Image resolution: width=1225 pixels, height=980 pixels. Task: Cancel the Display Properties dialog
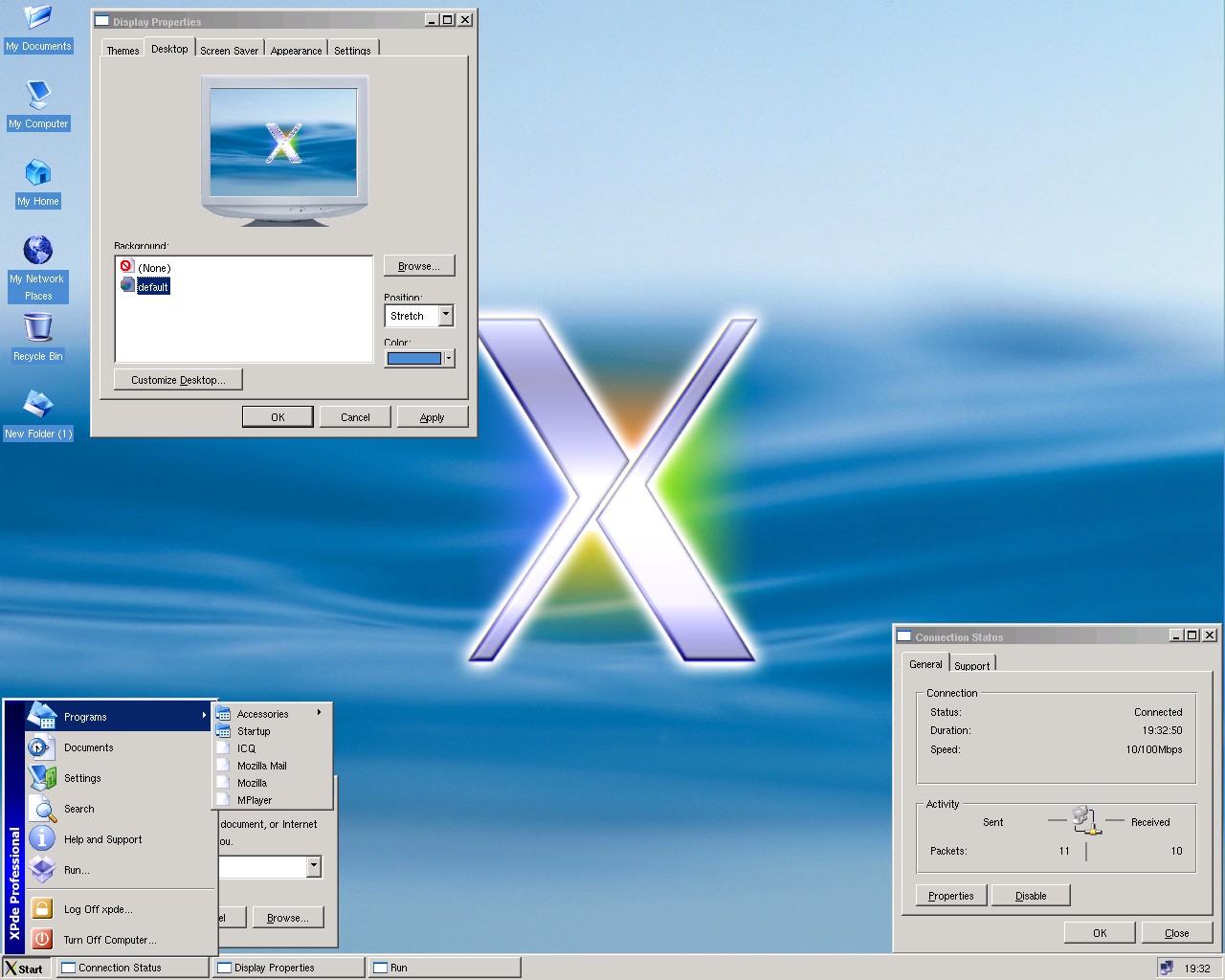coord(355,417)
